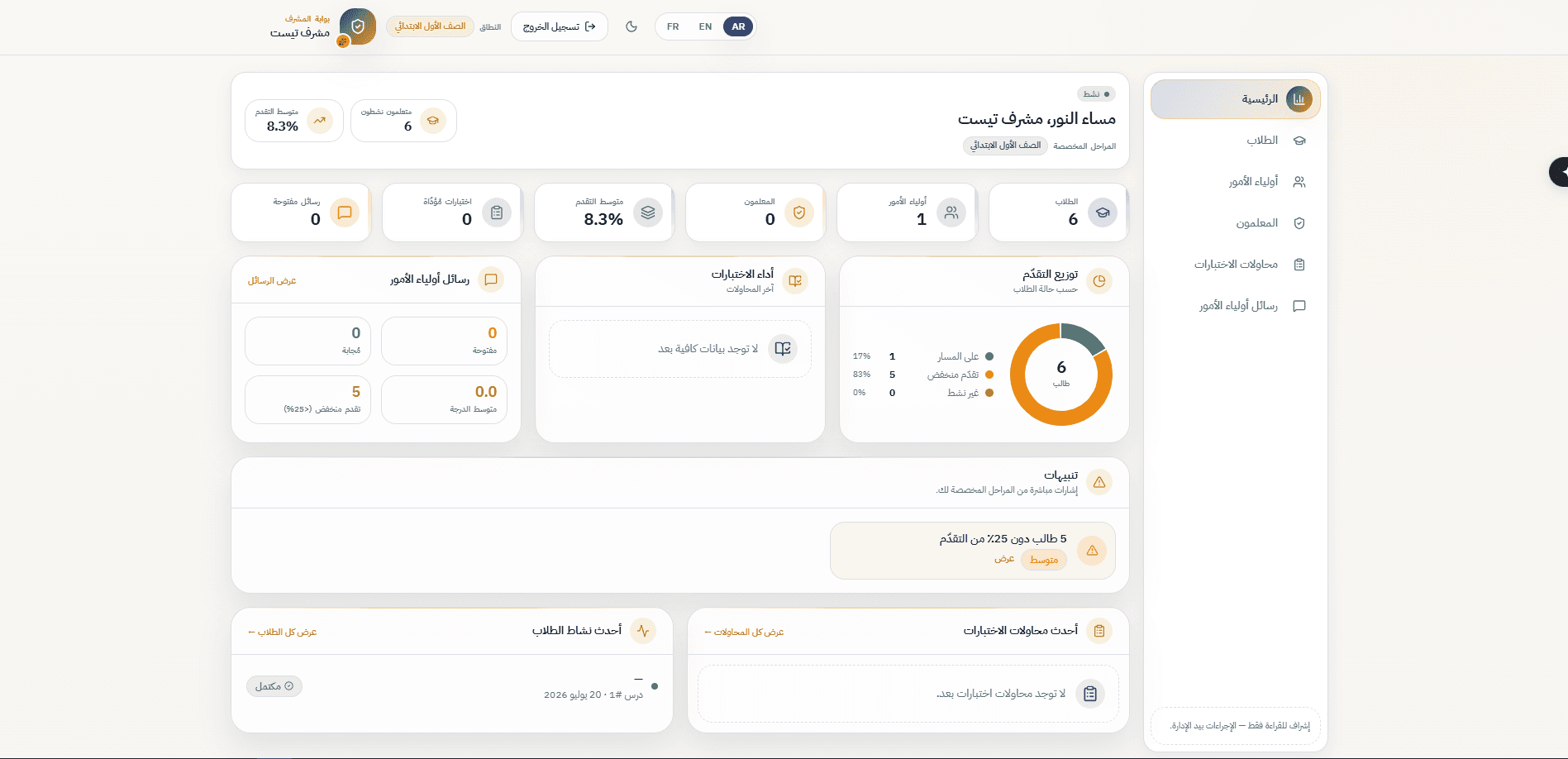This screenshot has width=1568, height=759.
Task: Click message icon beside رسائل أولياء الأمور panel title
Action: [491, 279]
